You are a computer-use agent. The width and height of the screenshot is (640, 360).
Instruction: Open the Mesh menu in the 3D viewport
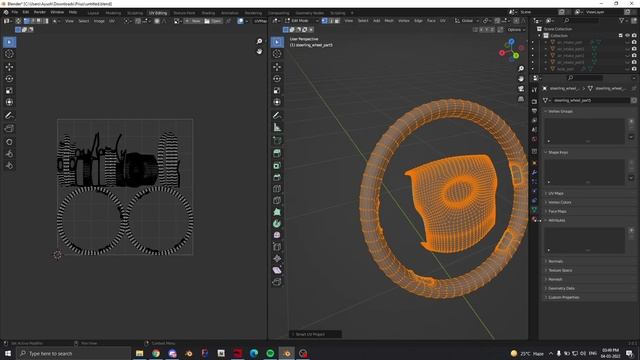tap(389, 20)
